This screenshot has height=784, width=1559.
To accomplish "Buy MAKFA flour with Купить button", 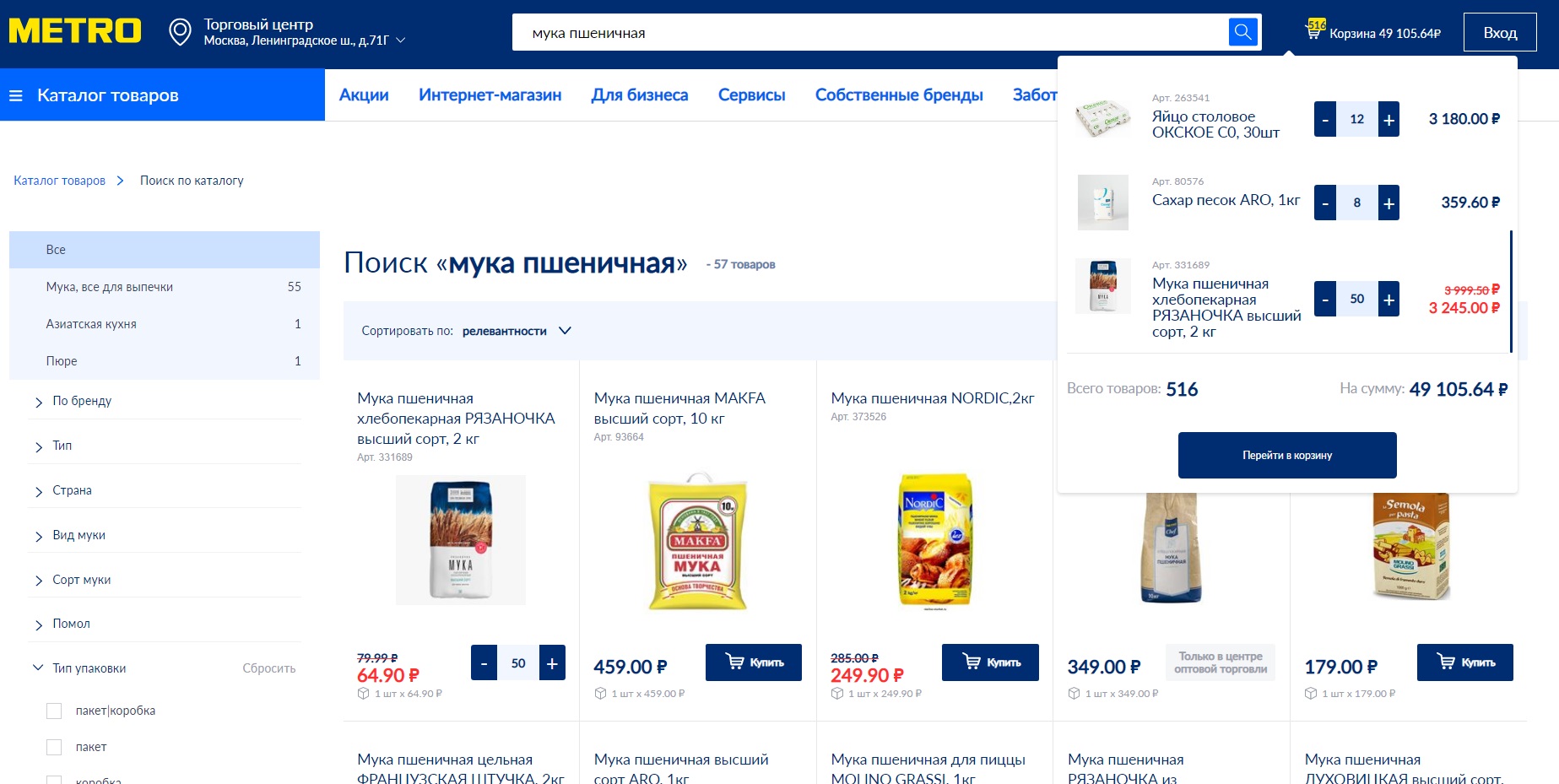I will point(754,662).
